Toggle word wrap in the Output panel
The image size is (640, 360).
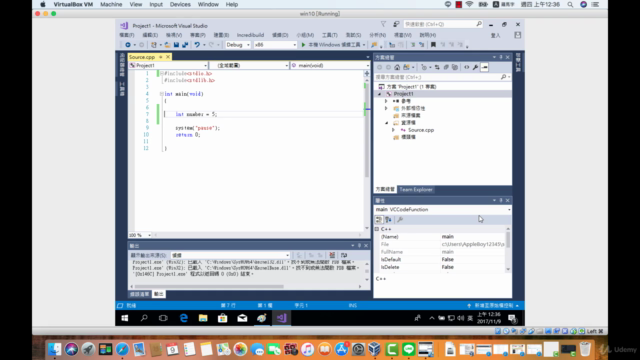click(x=344, y=255)
